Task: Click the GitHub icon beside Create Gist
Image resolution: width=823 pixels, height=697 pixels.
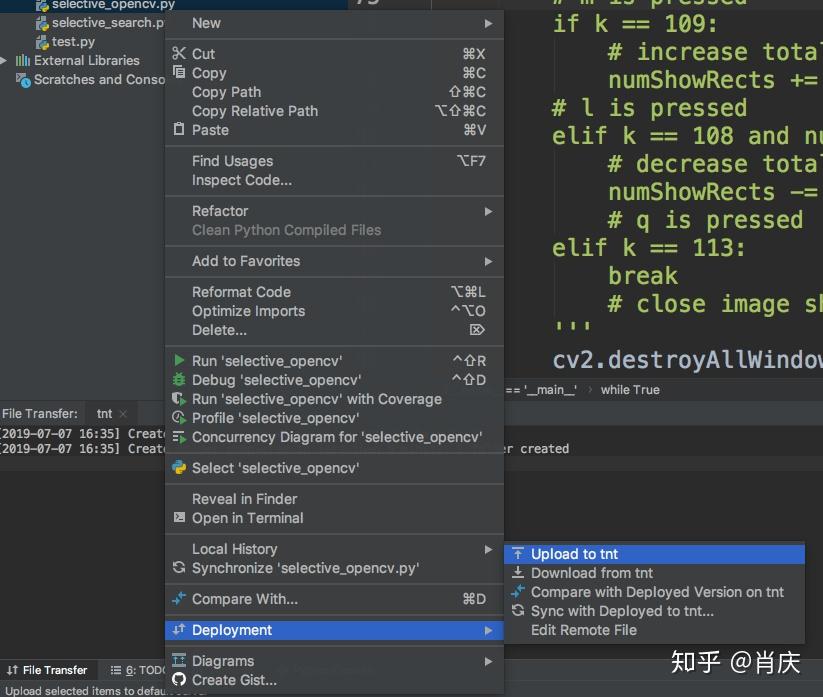Action: [x=179, y=679]
